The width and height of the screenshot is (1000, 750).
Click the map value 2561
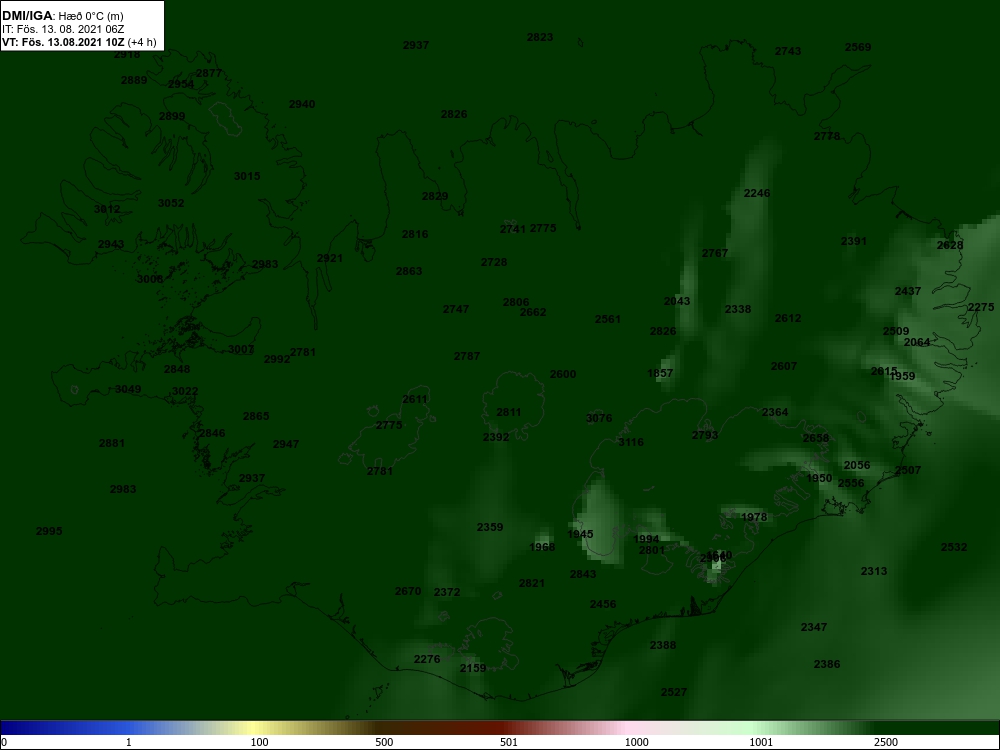point(608,319)
